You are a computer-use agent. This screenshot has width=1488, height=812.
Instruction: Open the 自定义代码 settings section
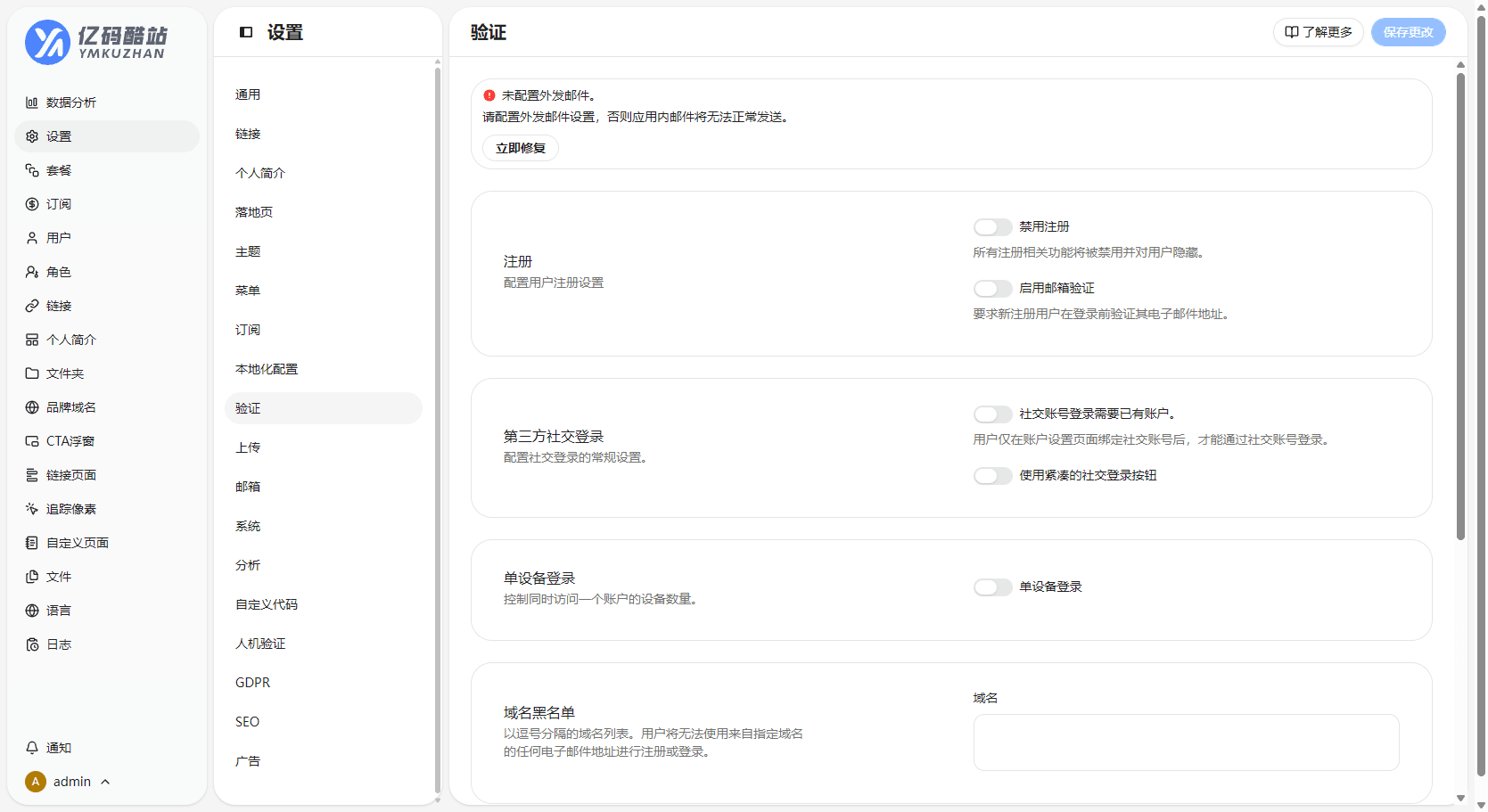(x=324, y=604)
